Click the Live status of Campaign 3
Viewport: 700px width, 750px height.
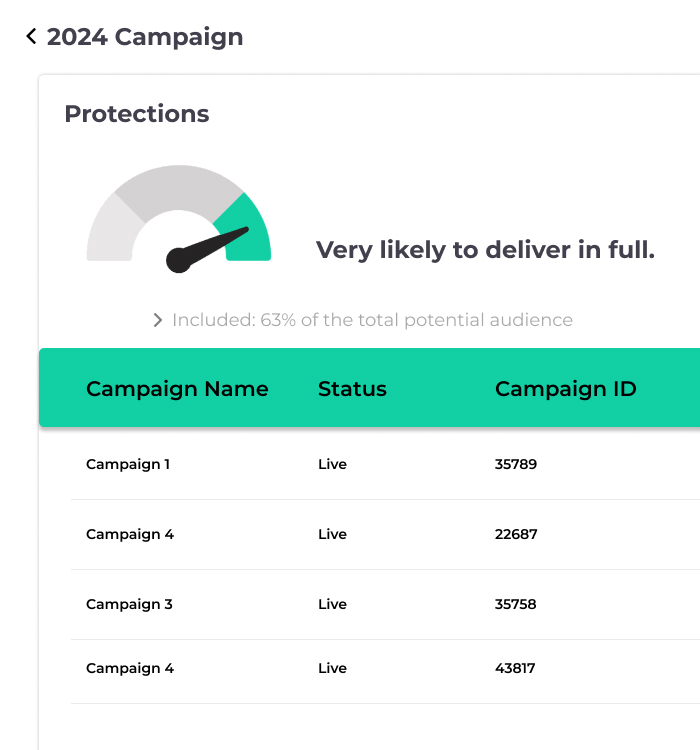click(x=332, y=605)
